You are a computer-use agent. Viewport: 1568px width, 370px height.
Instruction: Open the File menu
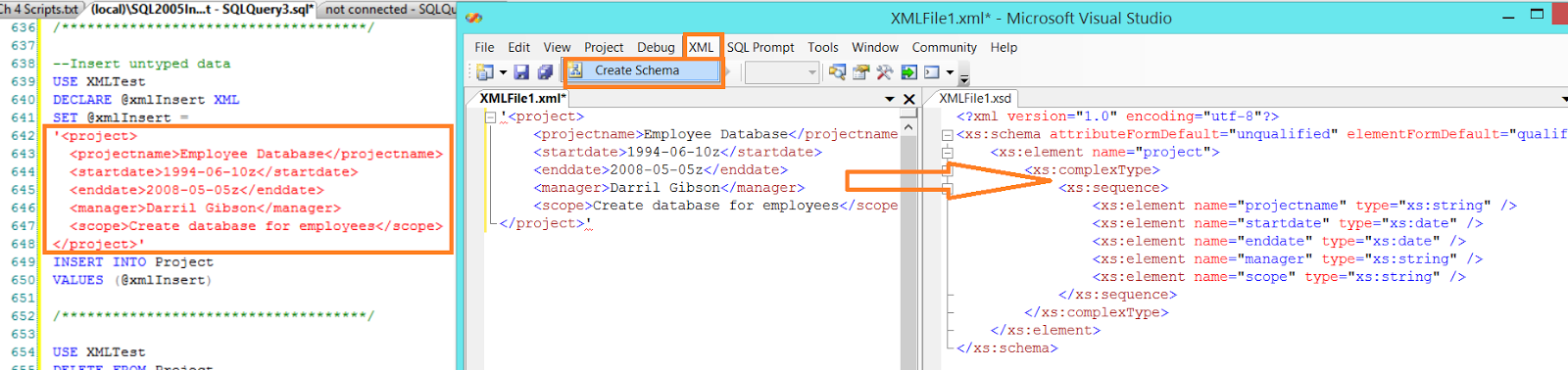tap(484, 47)
